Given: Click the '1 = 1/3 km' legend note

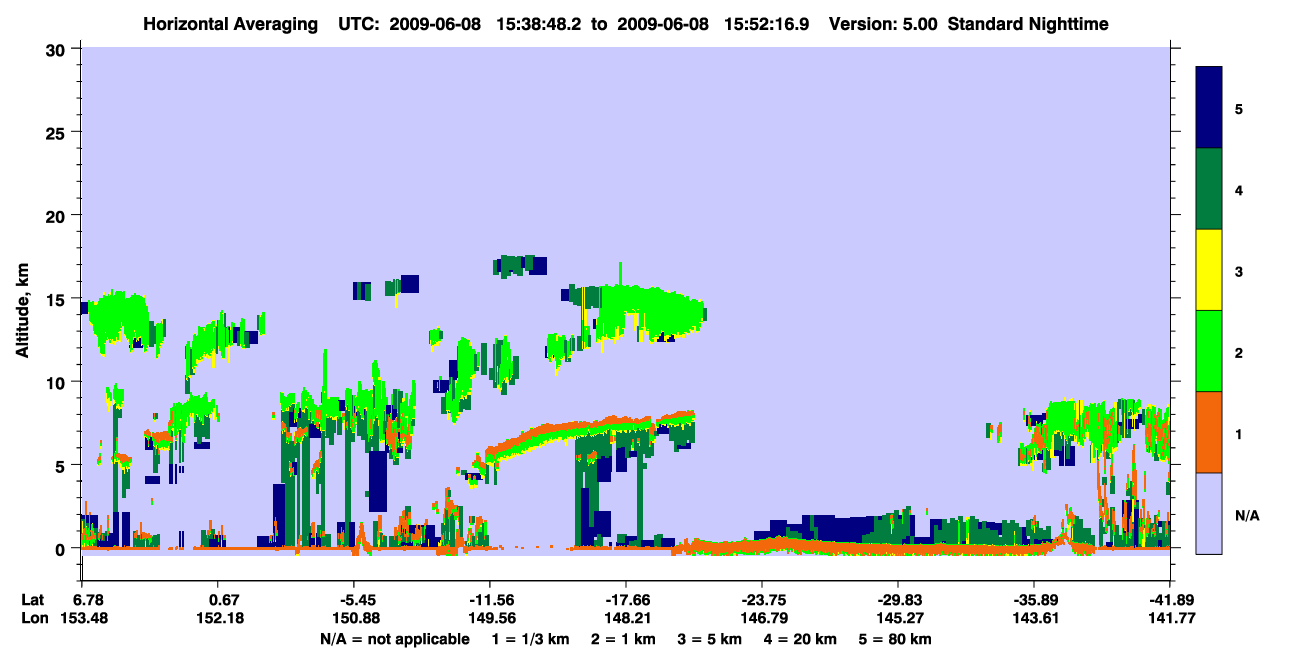Looking at the screenshot, I should tap(530, 638).
